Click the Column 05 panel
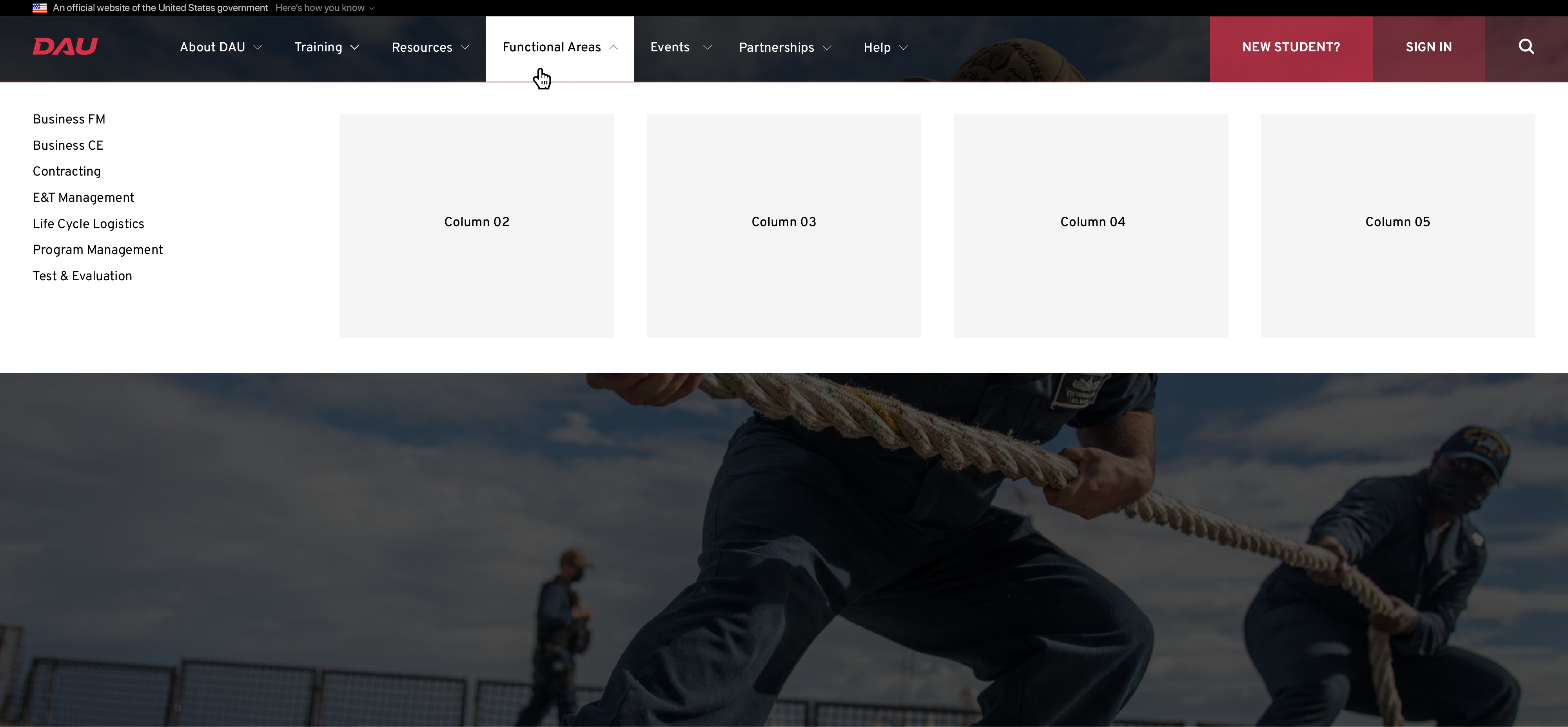 tap(1397, 226)
